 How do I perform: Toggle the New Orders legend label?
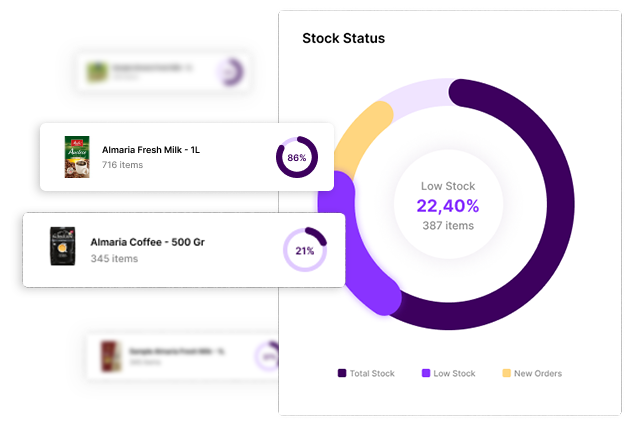(x=538, y=373)
